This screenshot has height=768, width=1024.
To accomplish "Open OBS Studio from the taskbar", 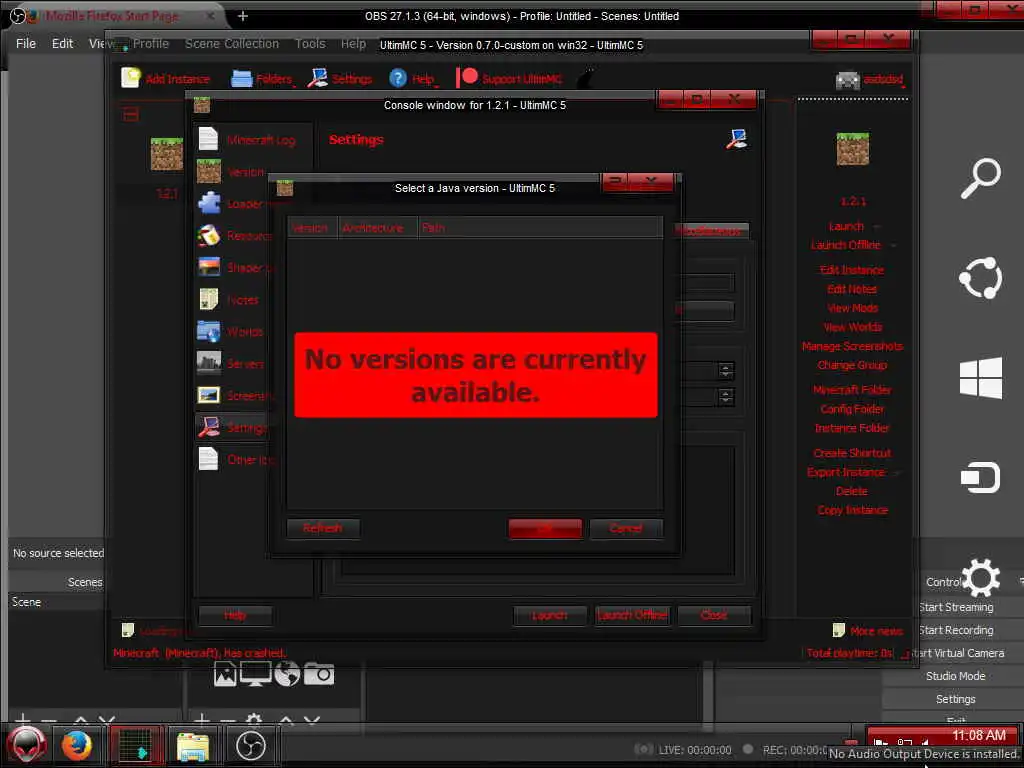I will click(251, 746).
